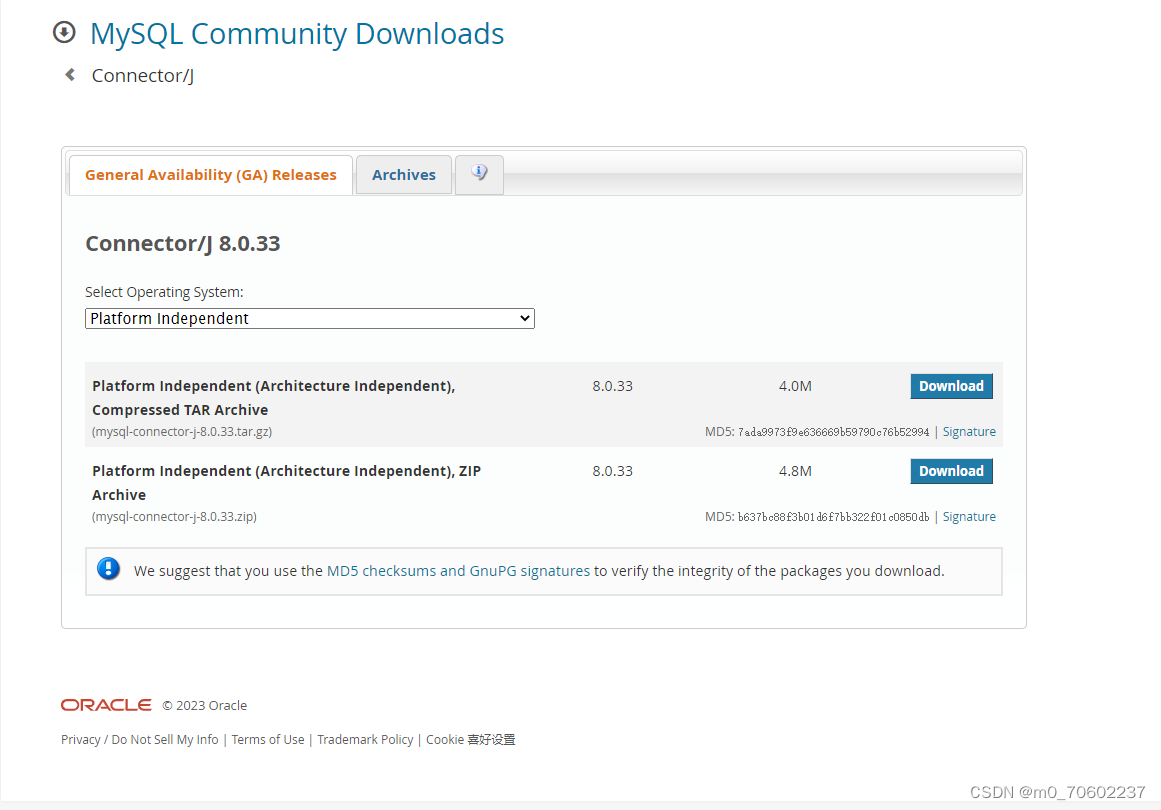The width and height of the screenshot is (1161, 810).
Task: Click ZIP Archive package title
Action: (x=287, y=483)
